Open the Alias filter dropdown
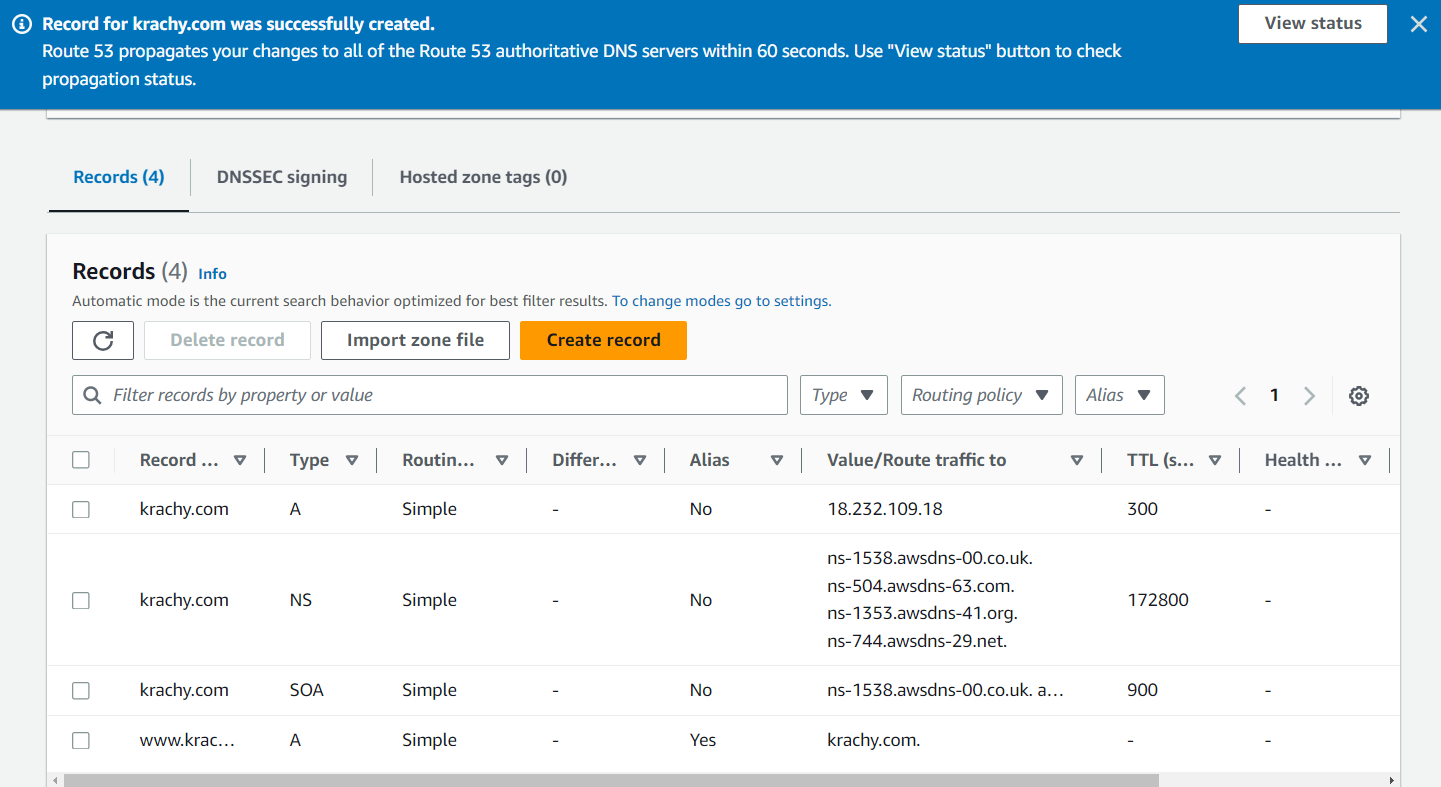Image resolution: width=1441 pixels, height=787 pixels. tap(1119, 395)
